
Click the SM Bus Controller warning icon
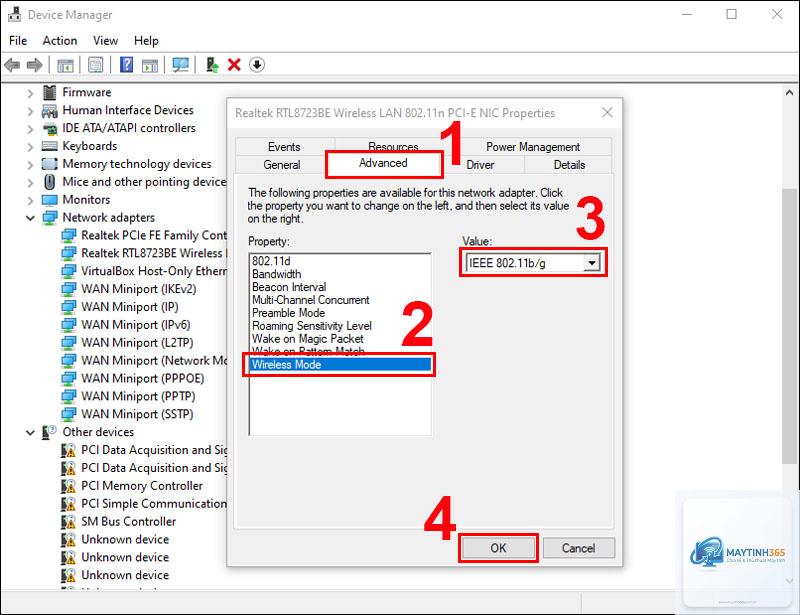click(68, 522)
